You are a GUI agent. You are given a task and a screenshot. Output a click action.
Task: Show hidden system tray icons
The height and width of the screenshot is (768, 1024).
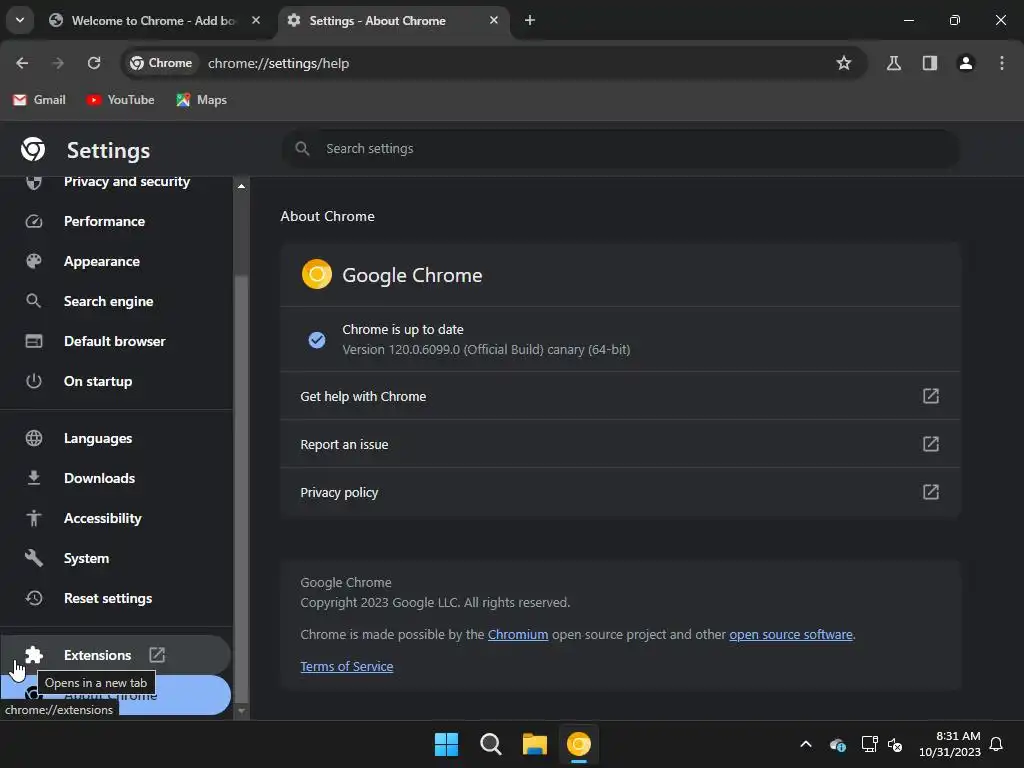click(806, 744)
